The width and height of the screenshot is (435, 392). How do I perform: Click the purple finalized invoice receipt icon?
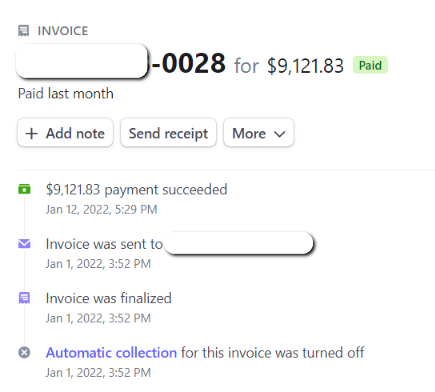tap(24, 298)
